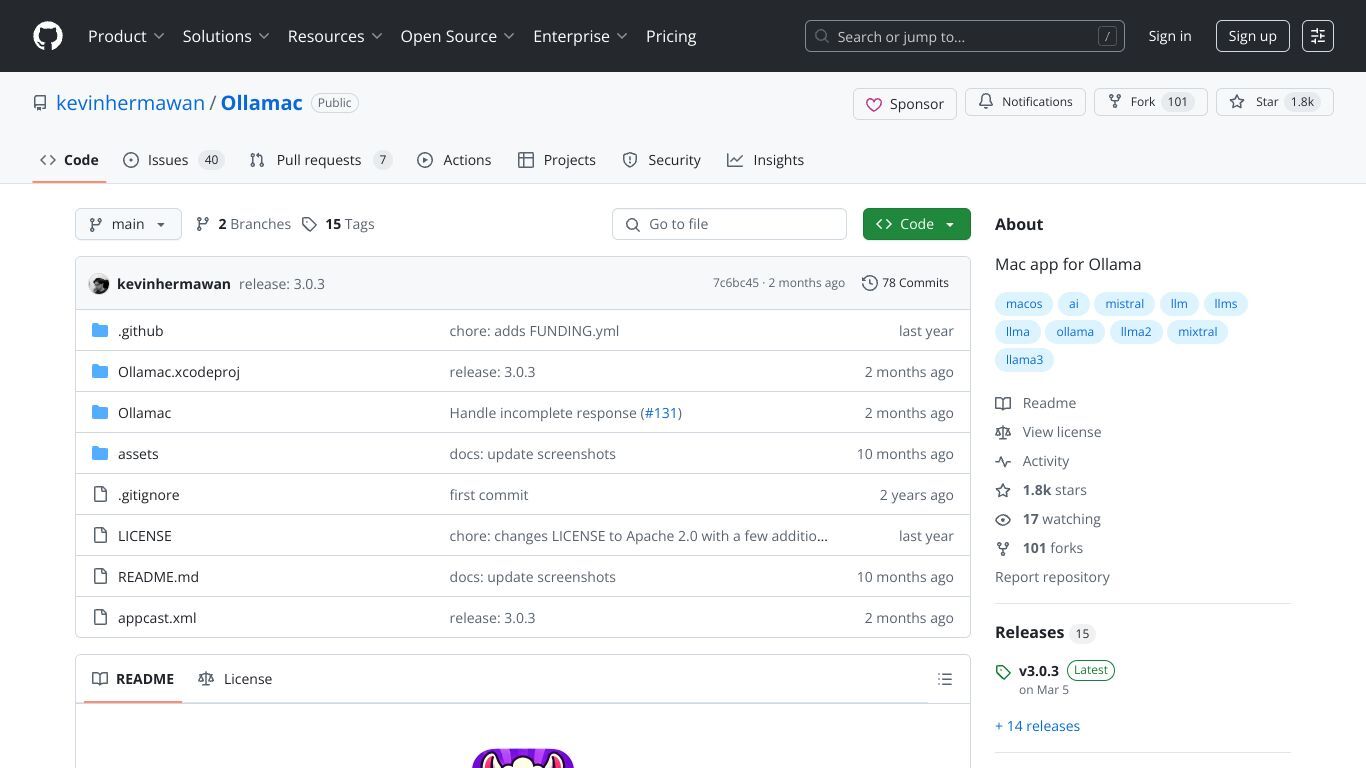Click the star icon beside 1.8k stars
1366x768 pixels.
1003,490
